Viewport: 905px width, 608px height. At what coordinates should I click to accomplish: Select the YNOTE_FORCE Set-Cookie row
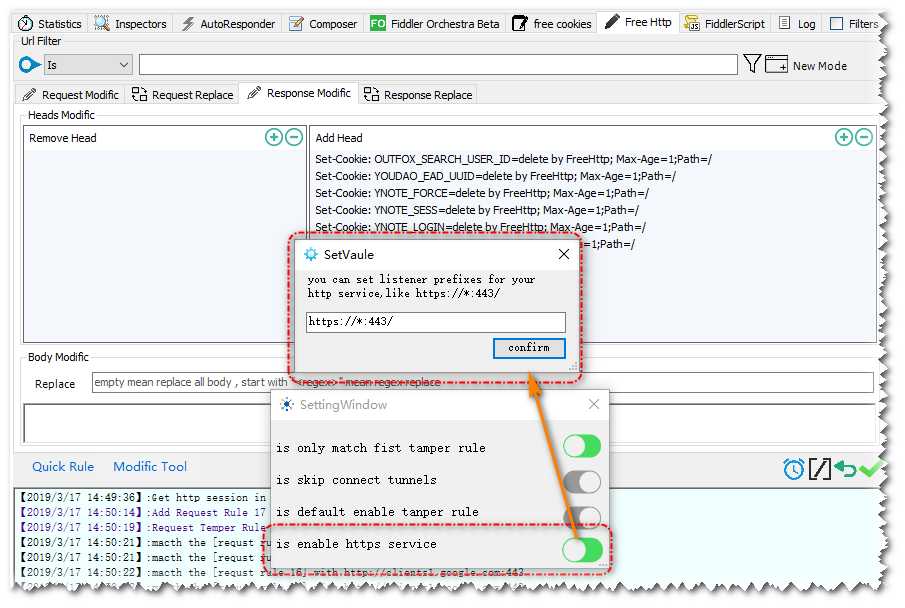coord(482,193)
